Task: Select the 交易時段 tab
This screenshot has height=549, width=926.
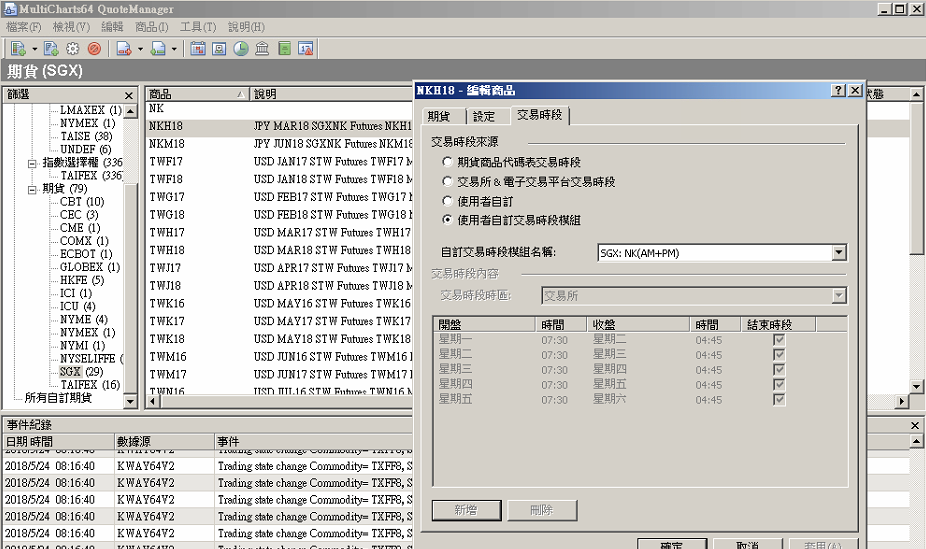Action: point(539,115)
